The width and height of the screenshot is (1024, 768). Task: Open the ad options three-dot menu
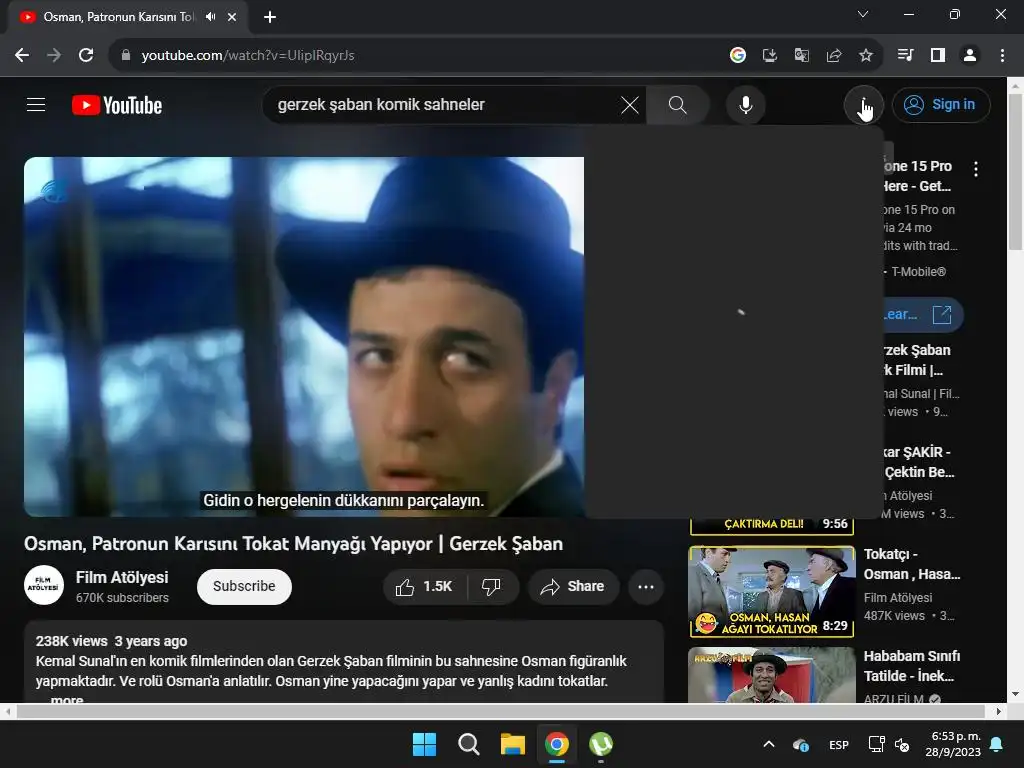pyautogui.click(x=976, y=169)
